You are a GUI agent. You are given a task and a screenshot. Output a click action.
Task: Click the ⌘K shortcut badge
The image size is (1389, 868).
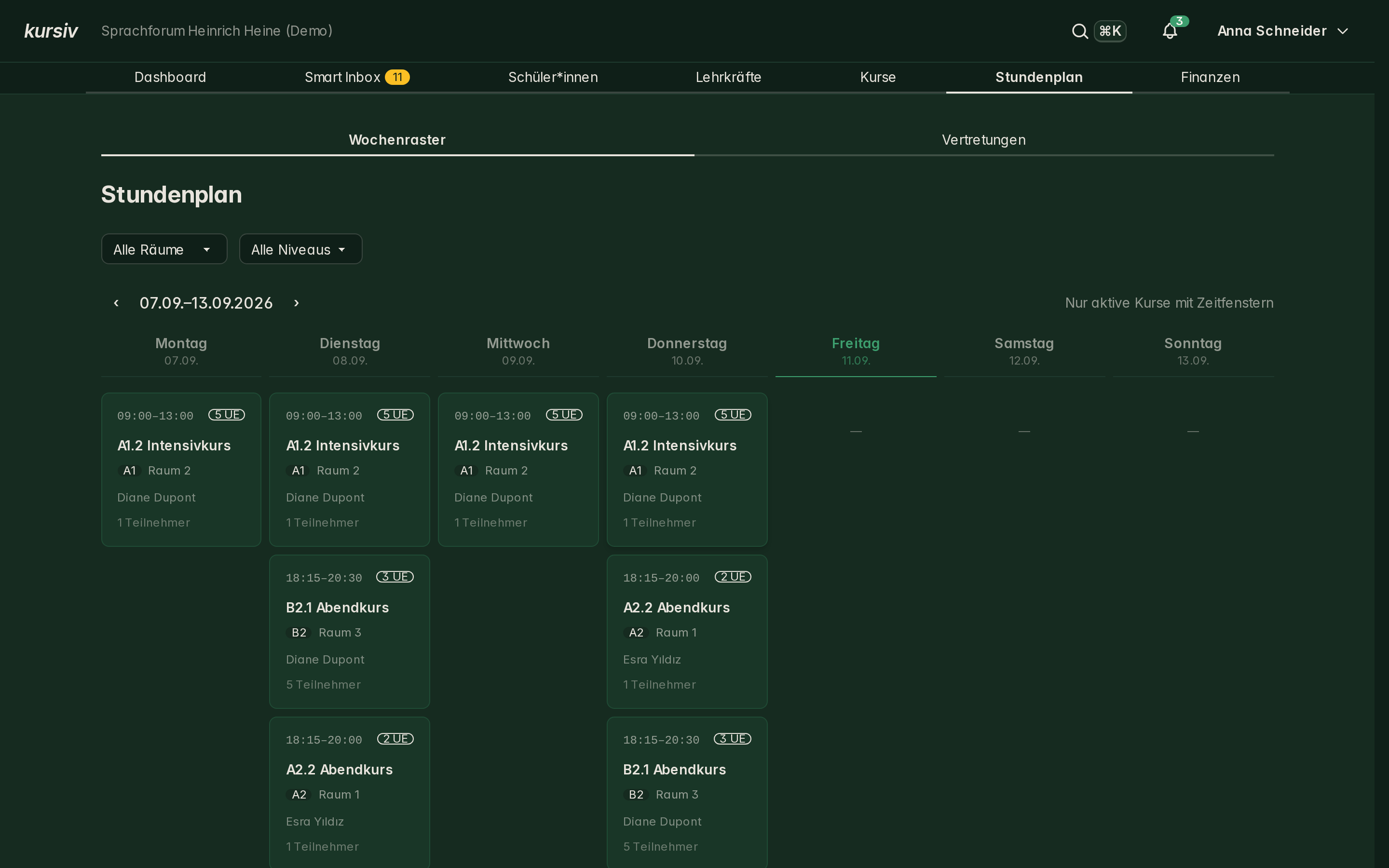(1109, 31)
